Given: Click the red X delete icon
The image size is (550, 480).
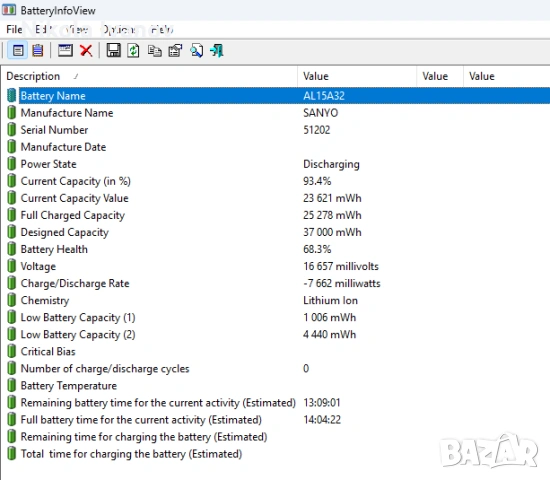Looking at the screenshot, I should (x=86, y=51).
